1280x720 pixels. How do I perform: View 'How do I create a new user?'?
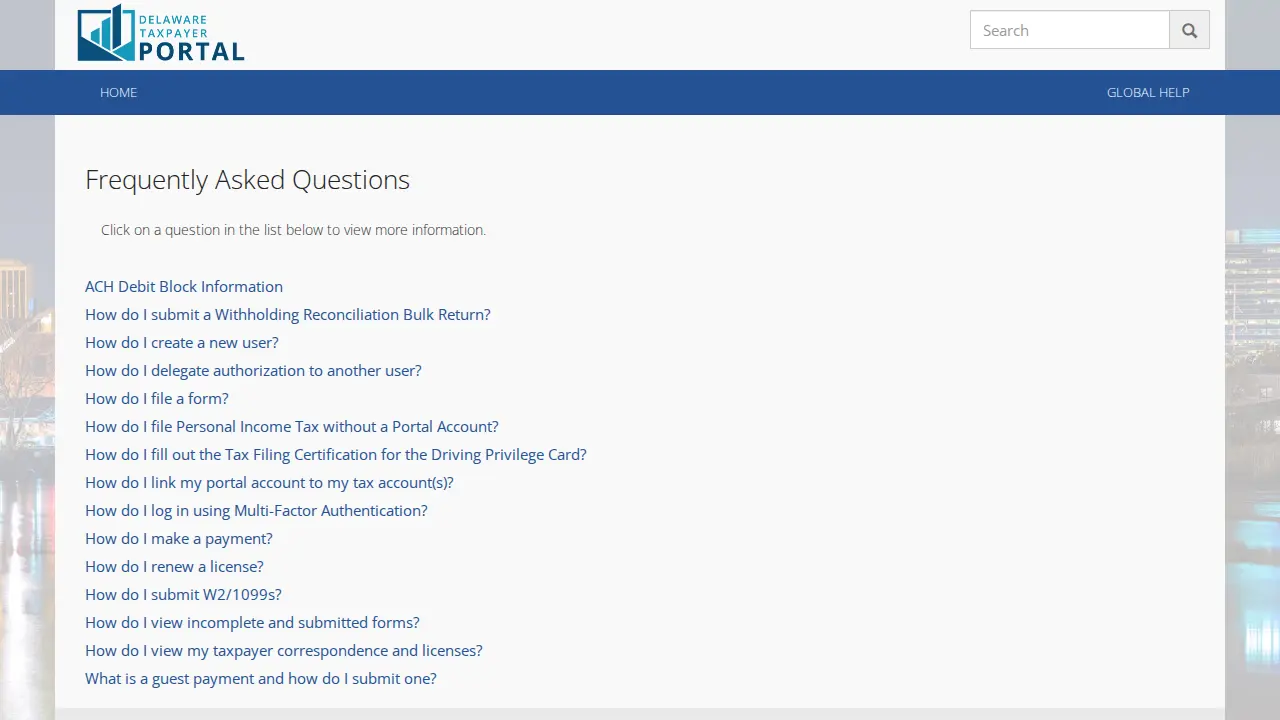182,342
